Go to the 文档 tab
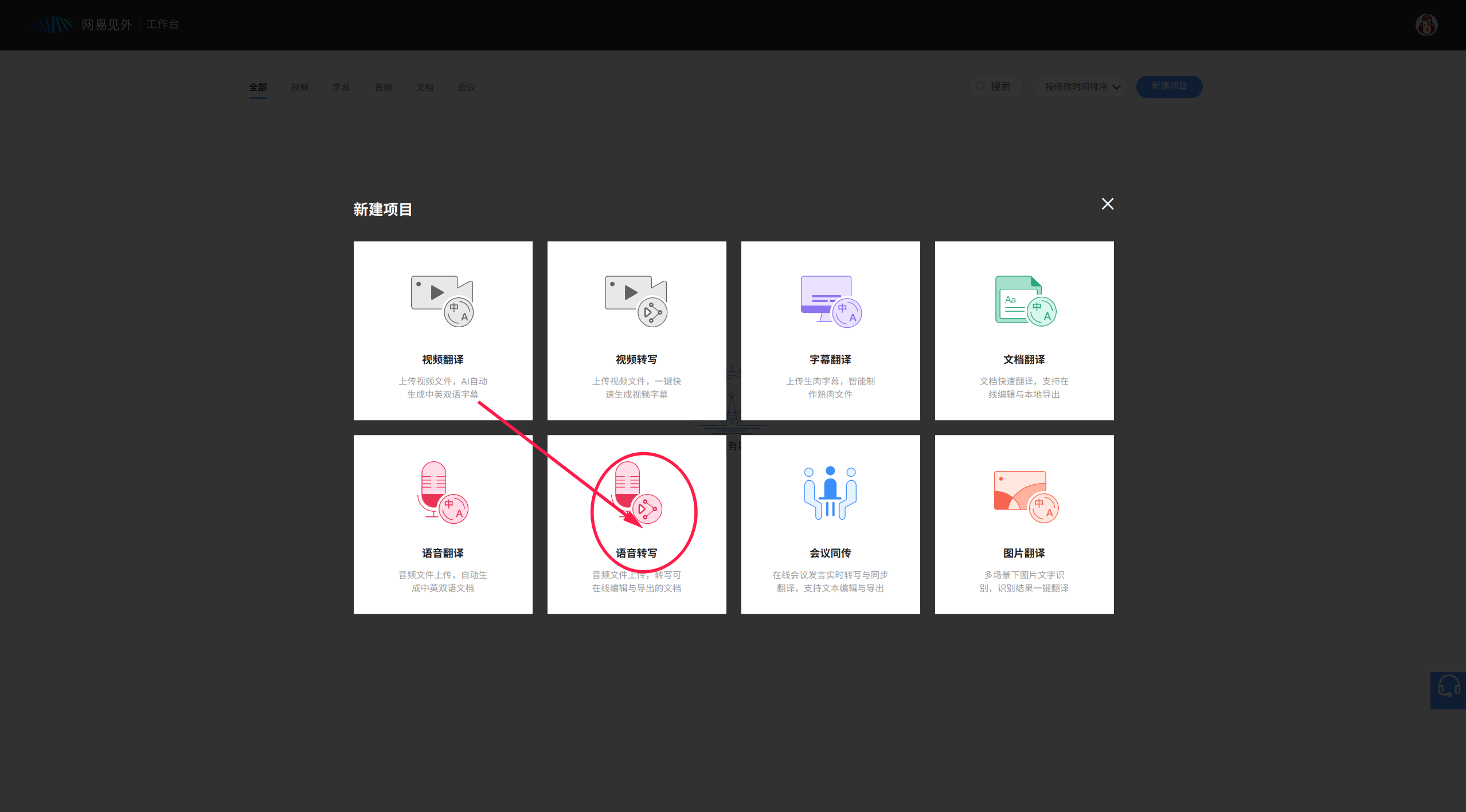1466x812 pixels. [425, 87]
